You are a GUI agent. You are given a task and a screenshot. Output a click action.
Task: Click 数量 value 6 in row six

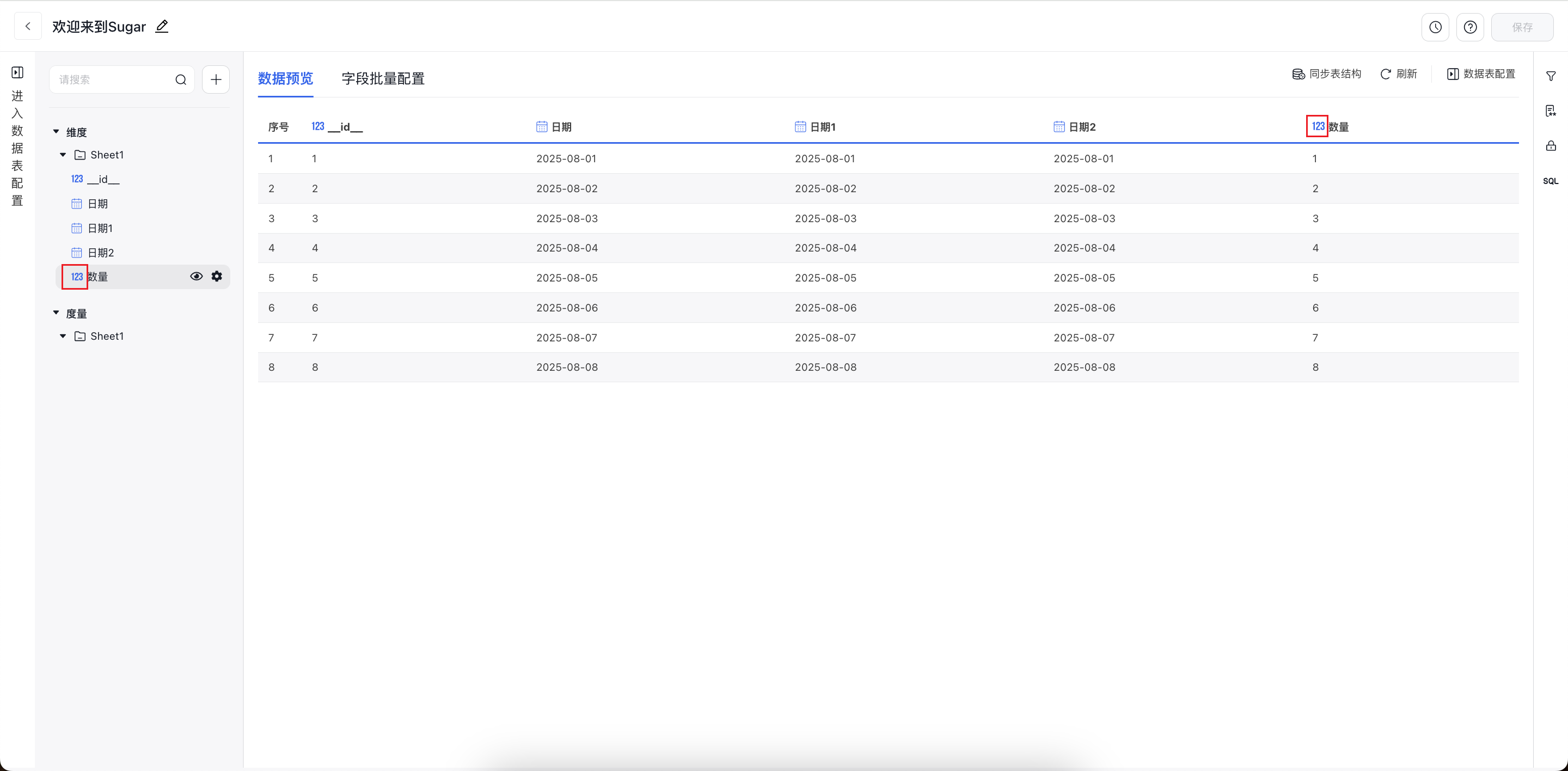click(1315, 308)
